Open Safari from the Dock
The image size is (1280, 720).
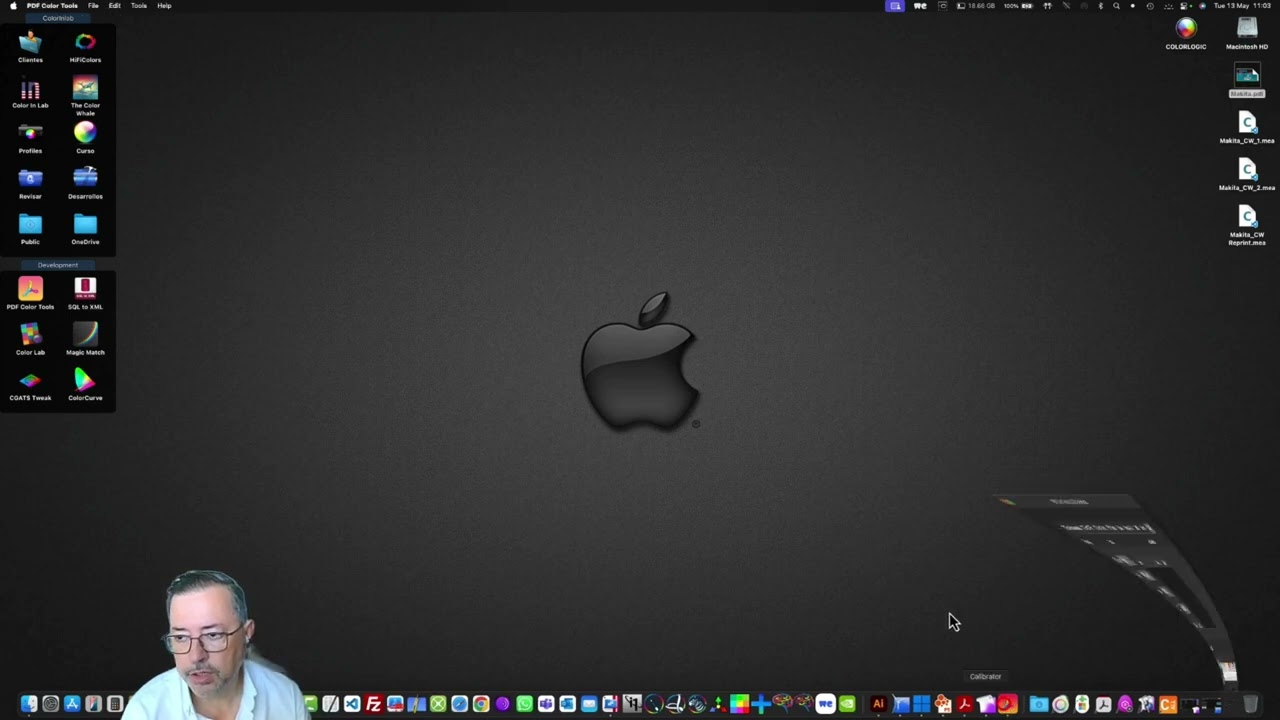pos(459,704)
